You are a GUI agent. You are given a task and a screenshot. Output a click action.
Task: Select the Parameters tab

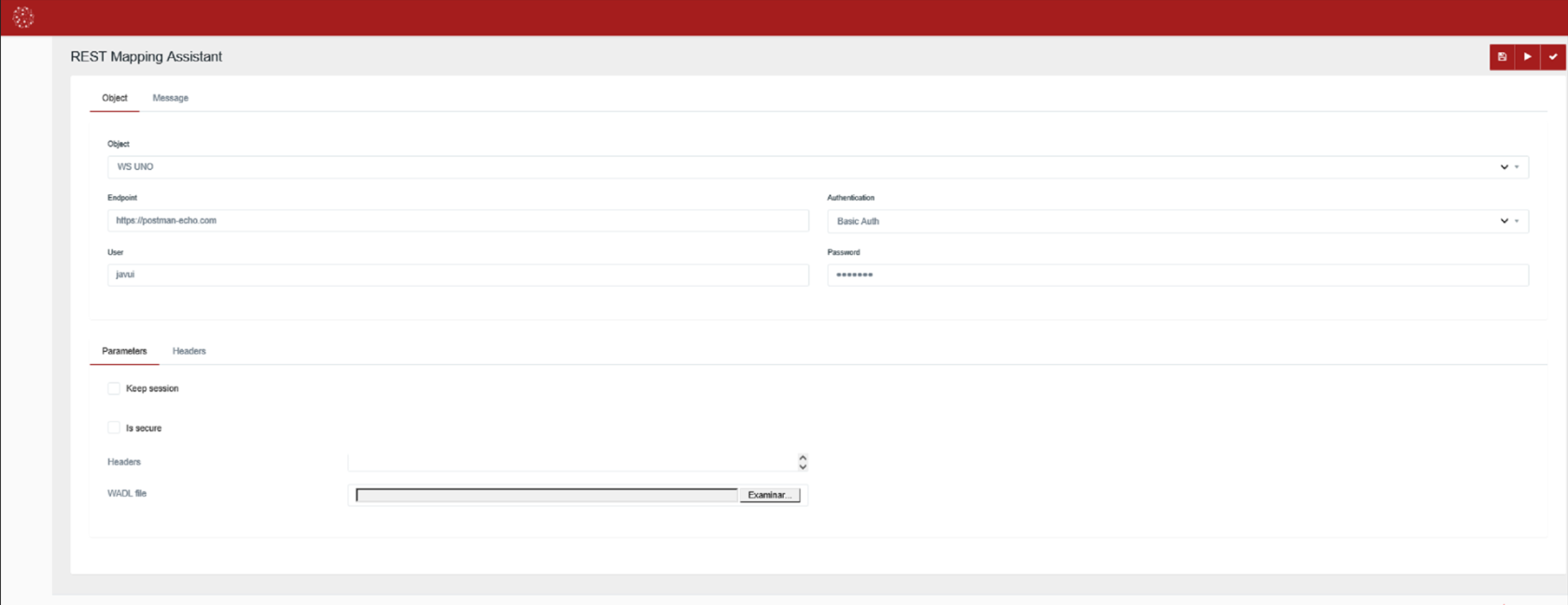[x=124, y=351]
